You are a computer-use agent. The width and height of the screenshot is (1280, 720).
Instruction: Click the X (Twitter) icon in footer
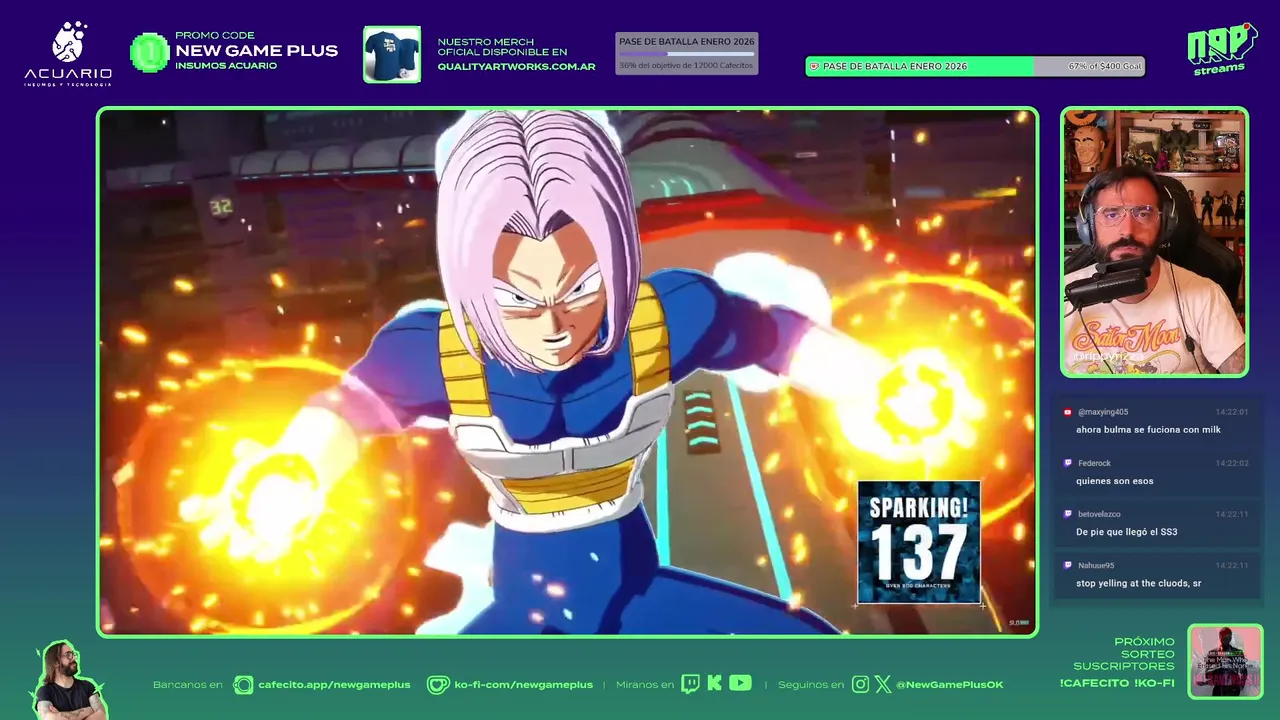(x=883, y=684)
